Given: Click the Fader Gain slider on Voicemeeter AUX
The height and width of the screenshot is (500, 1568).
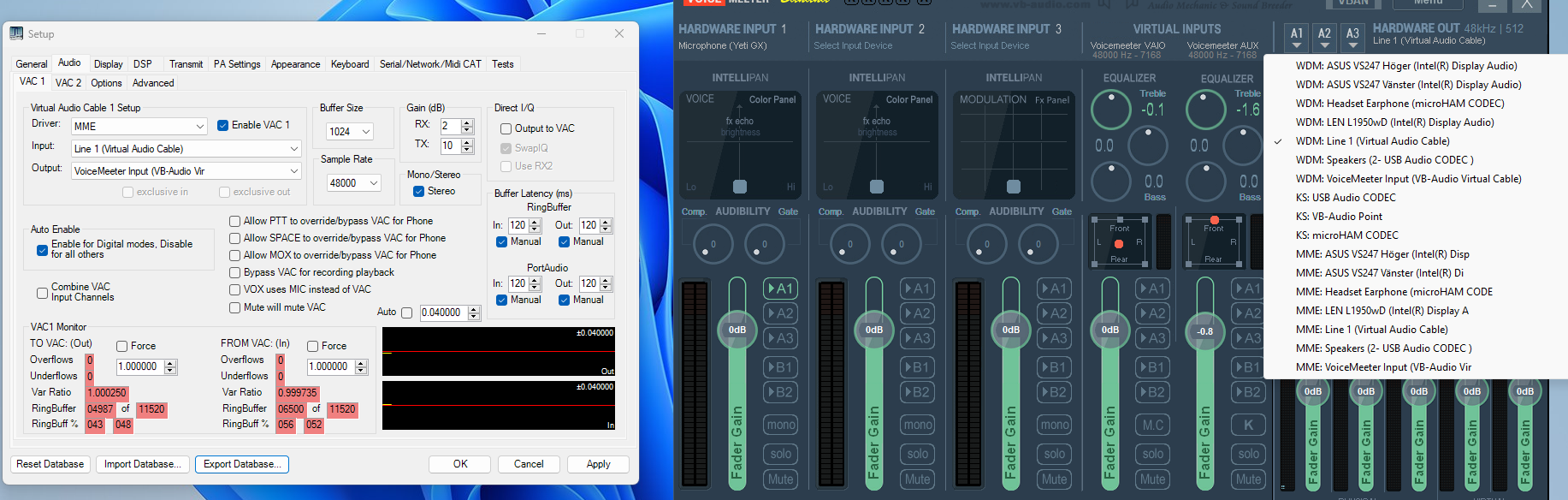Looking at the screenshot, I should coord(1205,384).
